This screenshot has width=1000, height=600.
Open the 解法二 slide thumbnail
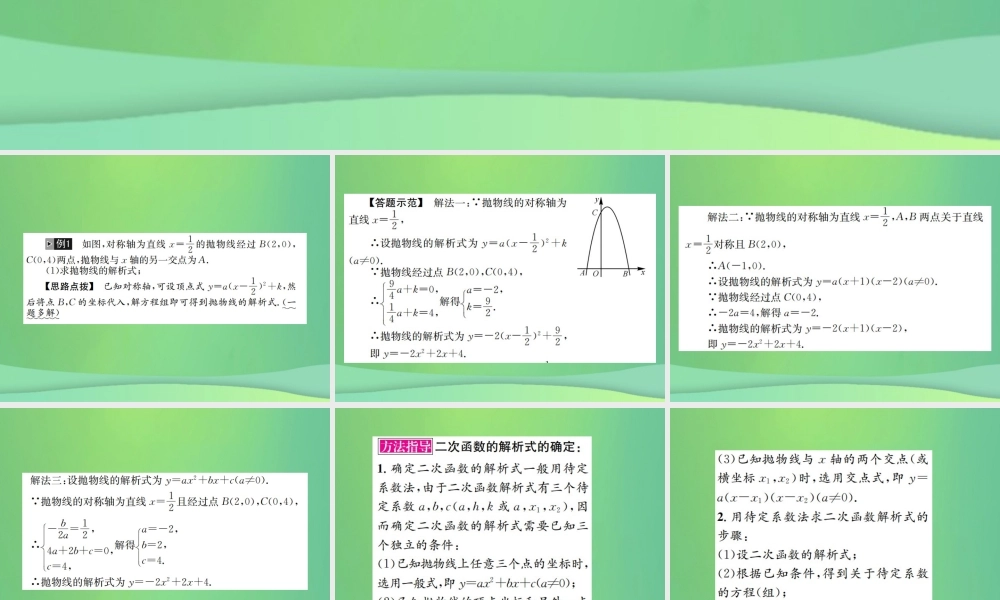tap(835, 278)
